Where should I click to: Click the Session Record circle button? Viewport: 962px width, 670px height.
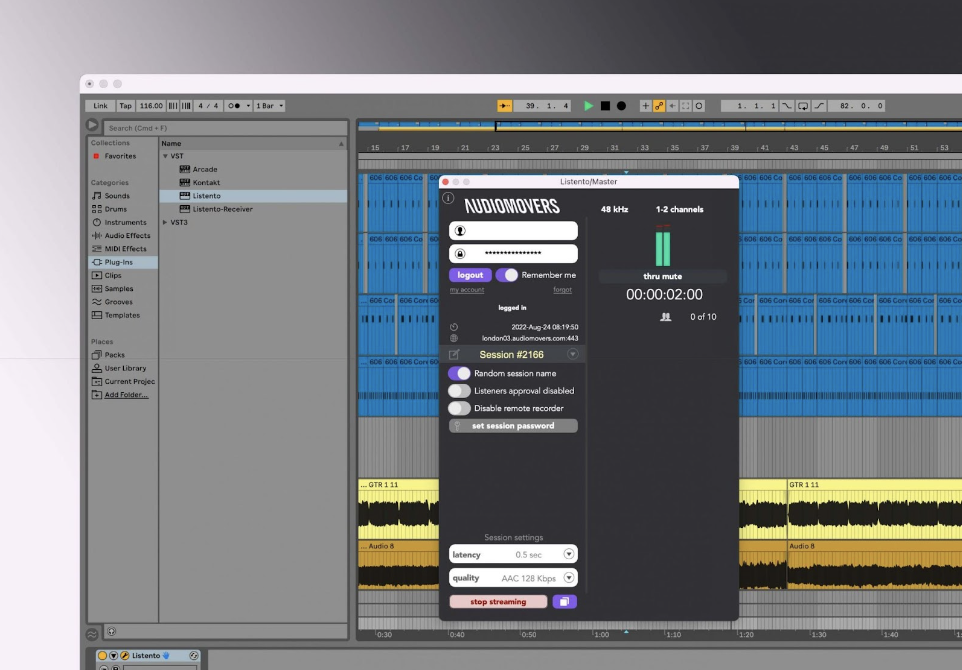click(x=699, y=106)
